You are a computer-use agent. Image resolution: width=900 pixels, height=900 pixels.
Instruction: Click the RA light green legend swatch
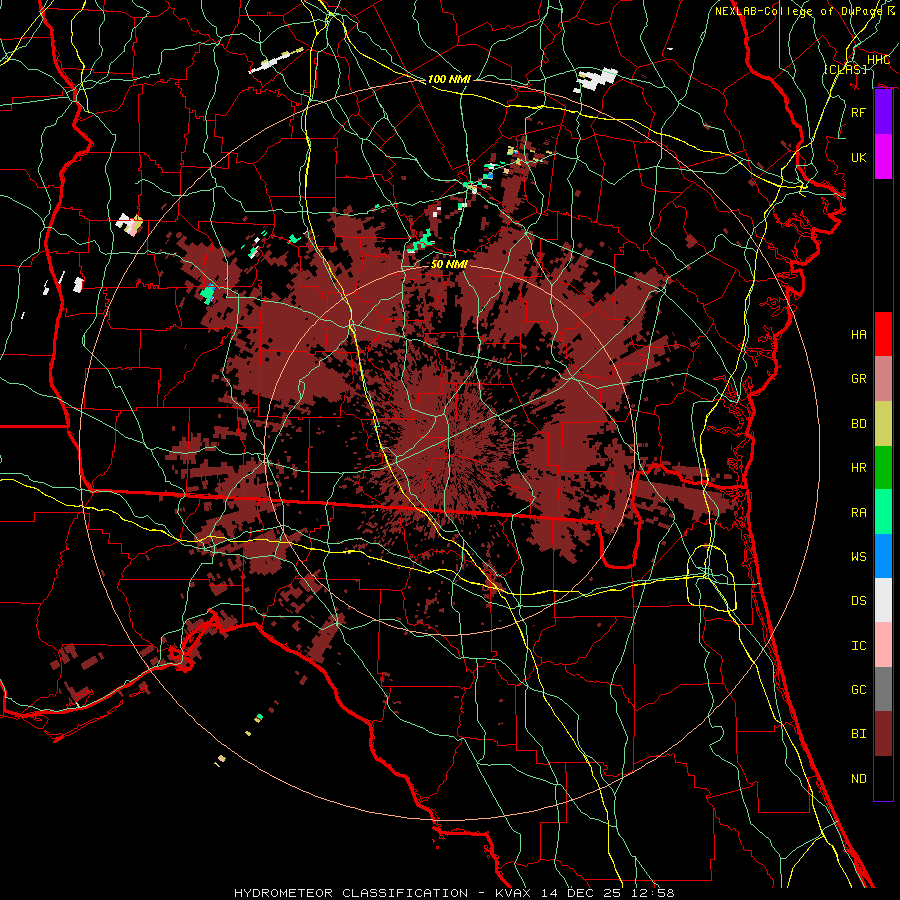coord(883,512)
